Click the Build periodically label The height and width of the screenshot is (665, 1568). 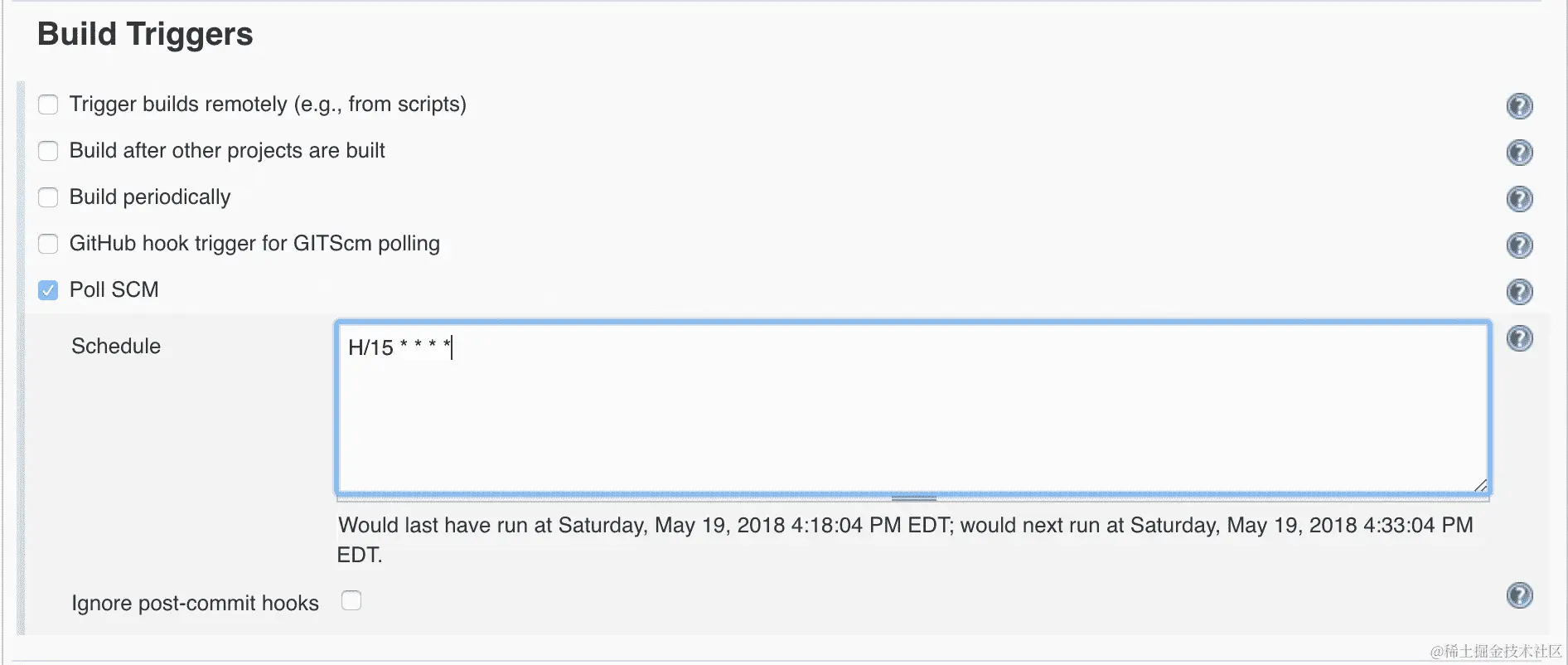150,197
